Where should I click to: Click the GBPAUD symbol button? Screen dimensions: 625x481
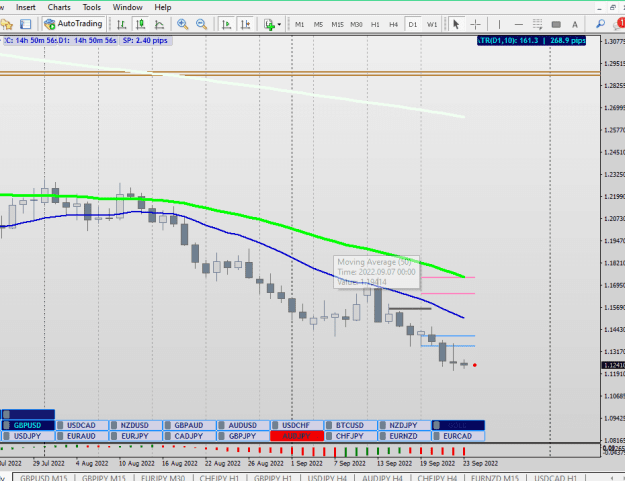tap(189, 425)
